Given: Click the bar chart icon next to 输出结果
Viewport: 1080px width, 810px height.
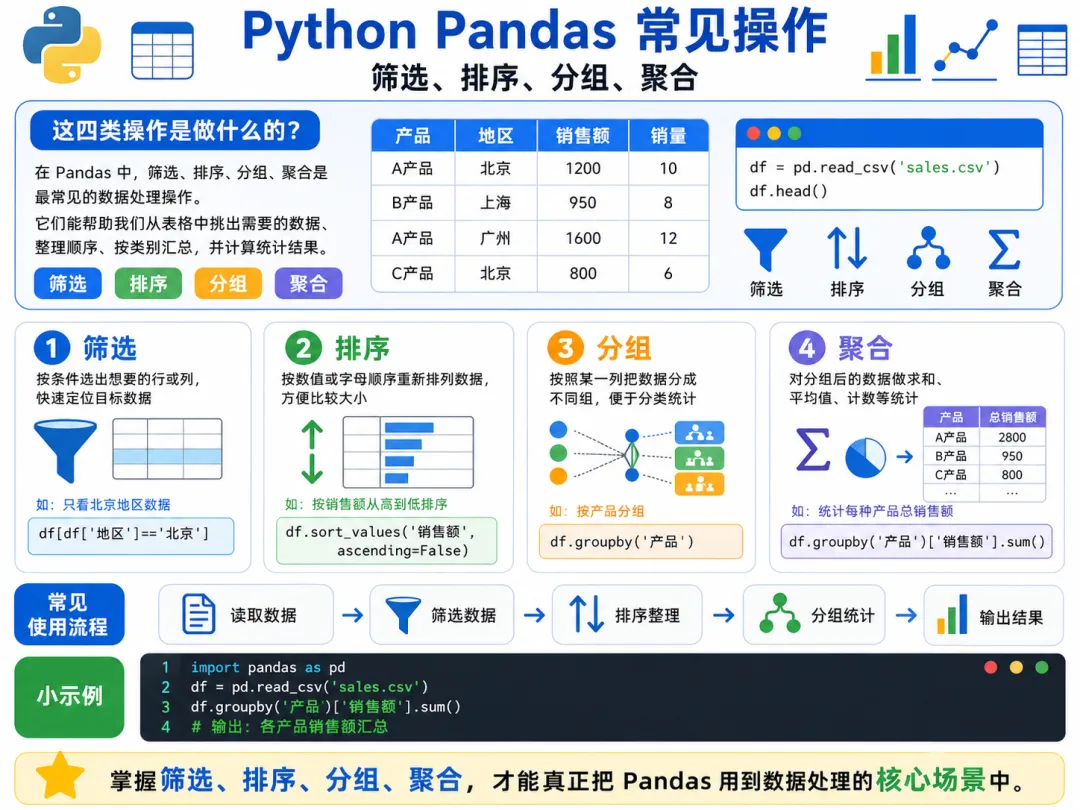Looking at the screenshot, I should (x=952, y=614).
